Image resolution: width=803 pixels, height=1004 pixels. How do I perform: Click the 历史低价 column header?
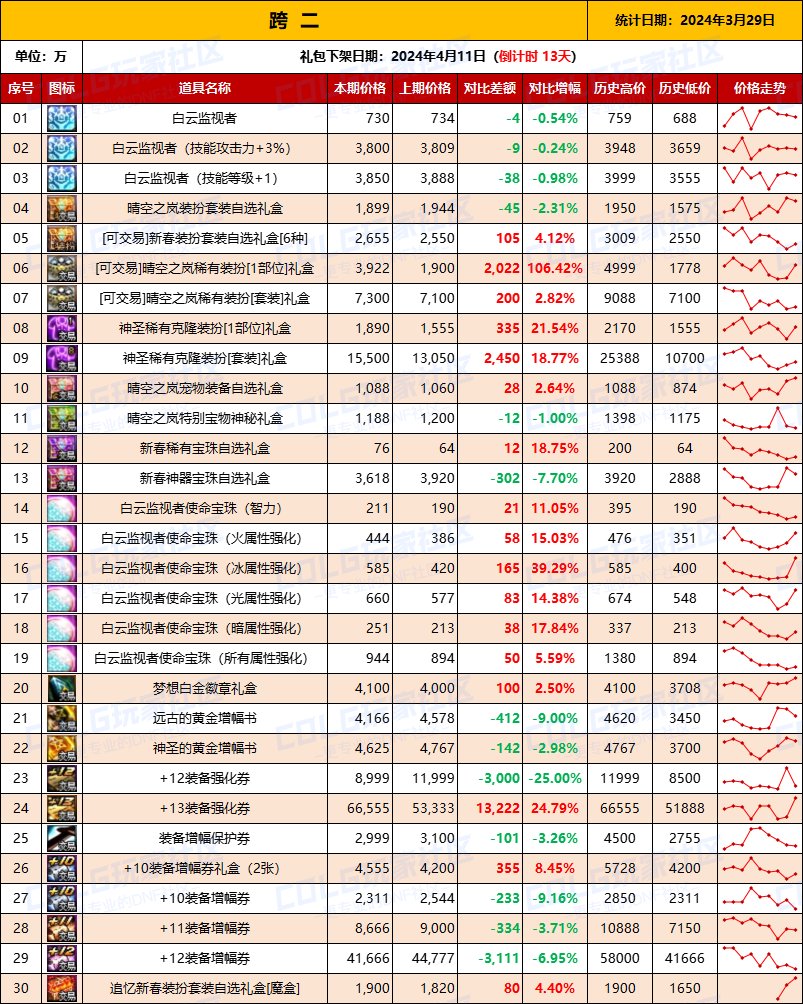[685, 88]
